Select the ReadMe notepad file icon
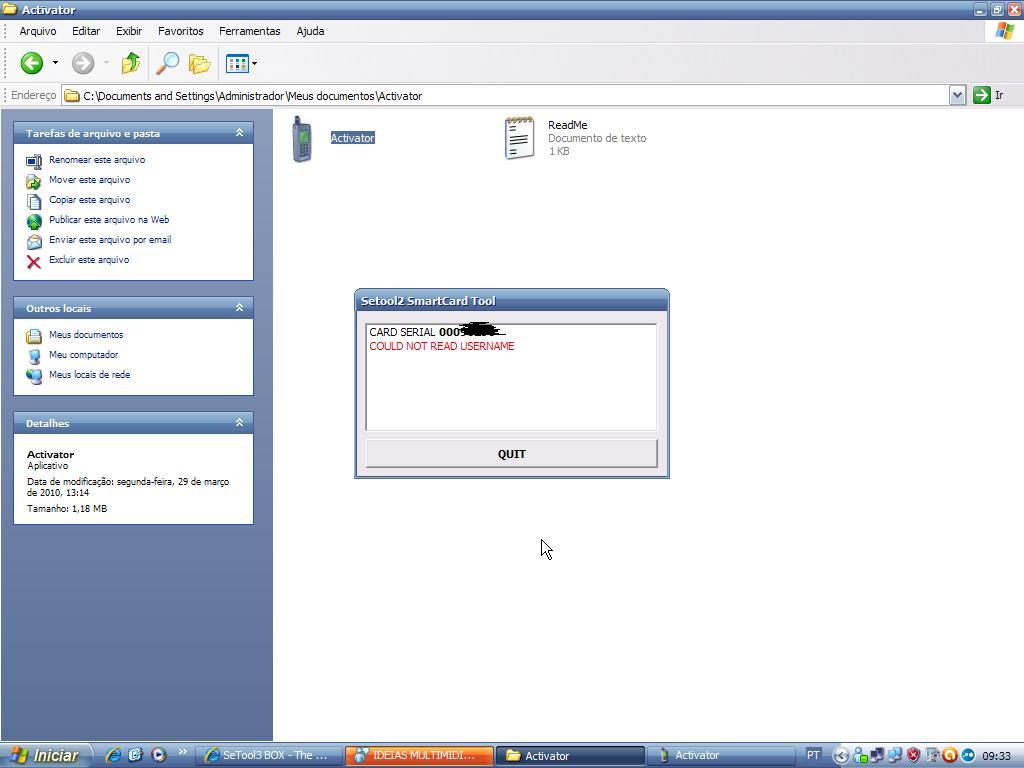Screen dimensions: 1024x768 [x=519, y=138]
